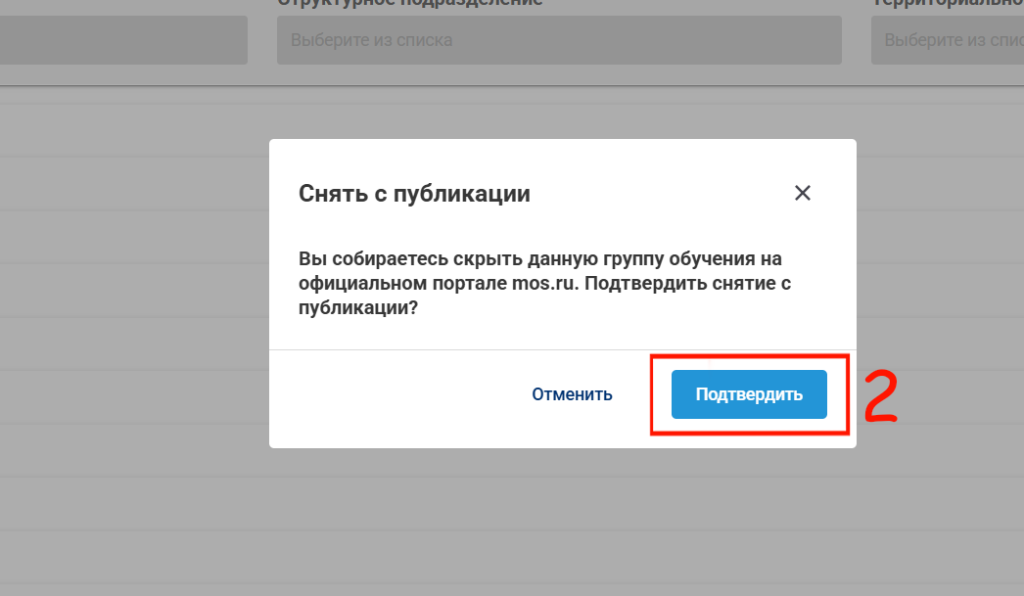Click the question Подтвердить снятие с публикации

pos(545,295)
